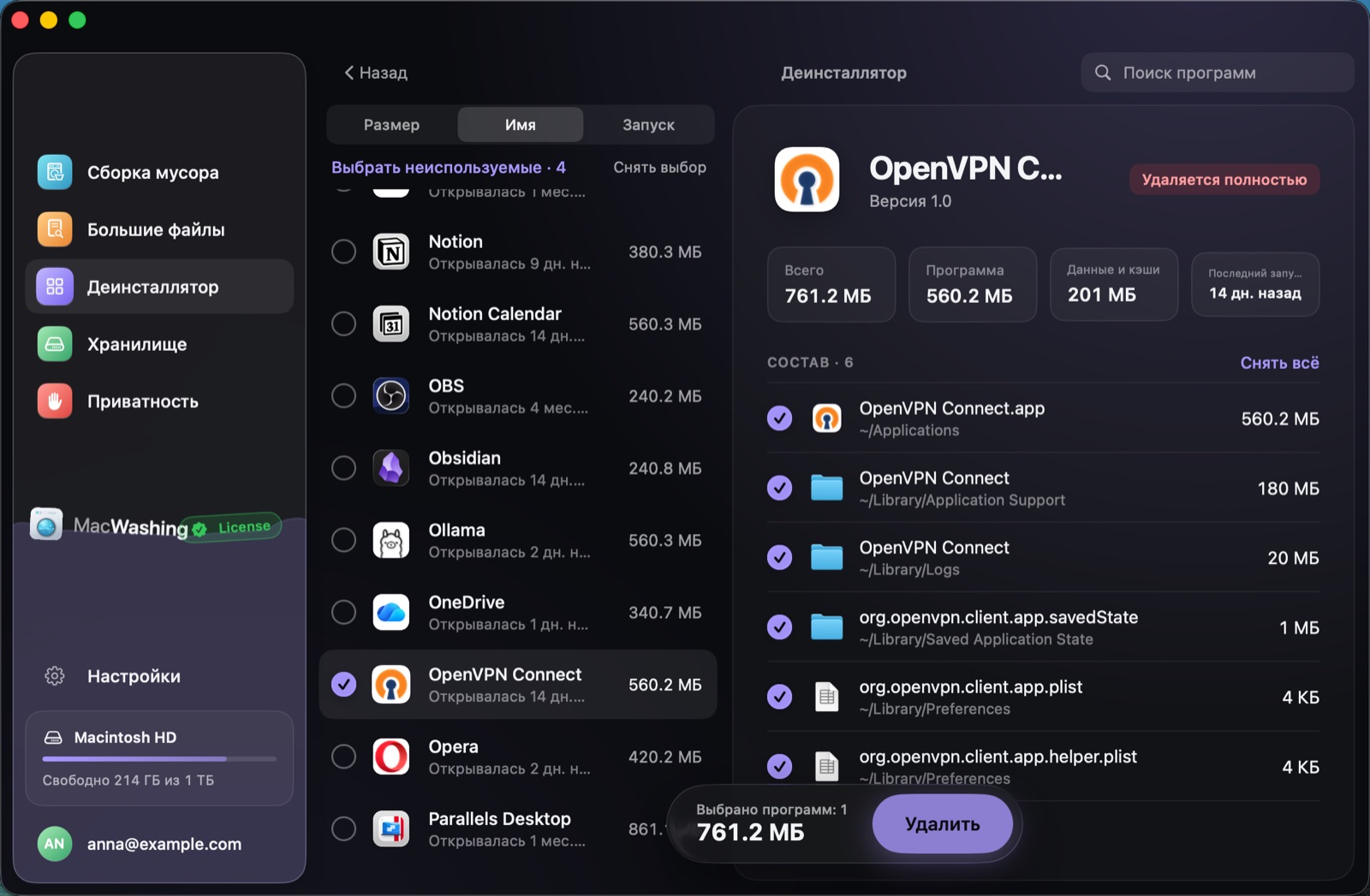
Task: Select the OBS row checkbox
Action: (343, 395)
